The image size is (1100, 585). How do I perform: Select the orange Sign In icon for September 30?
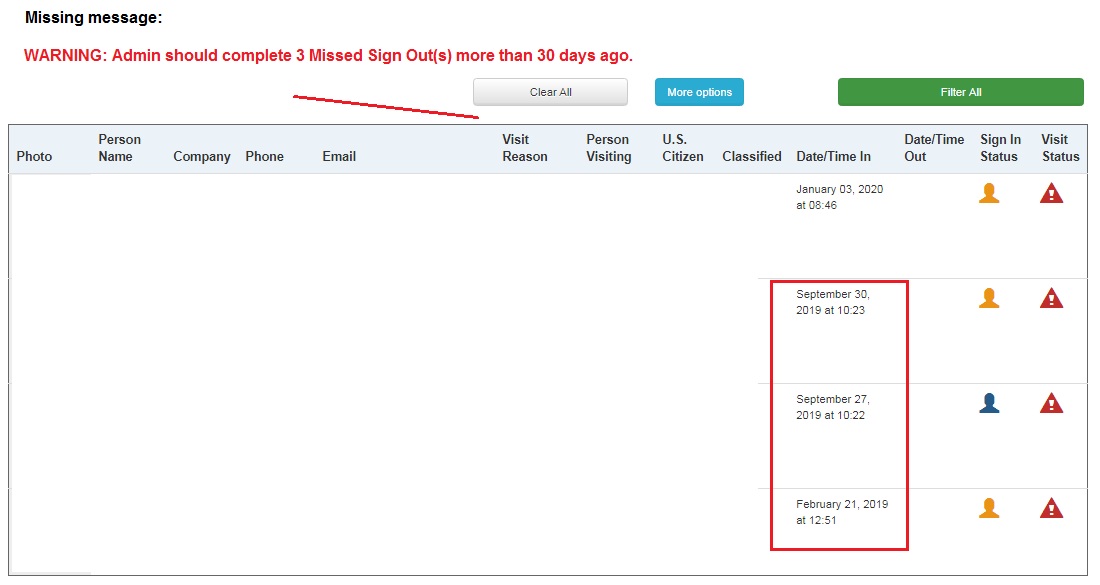(988, 297)
